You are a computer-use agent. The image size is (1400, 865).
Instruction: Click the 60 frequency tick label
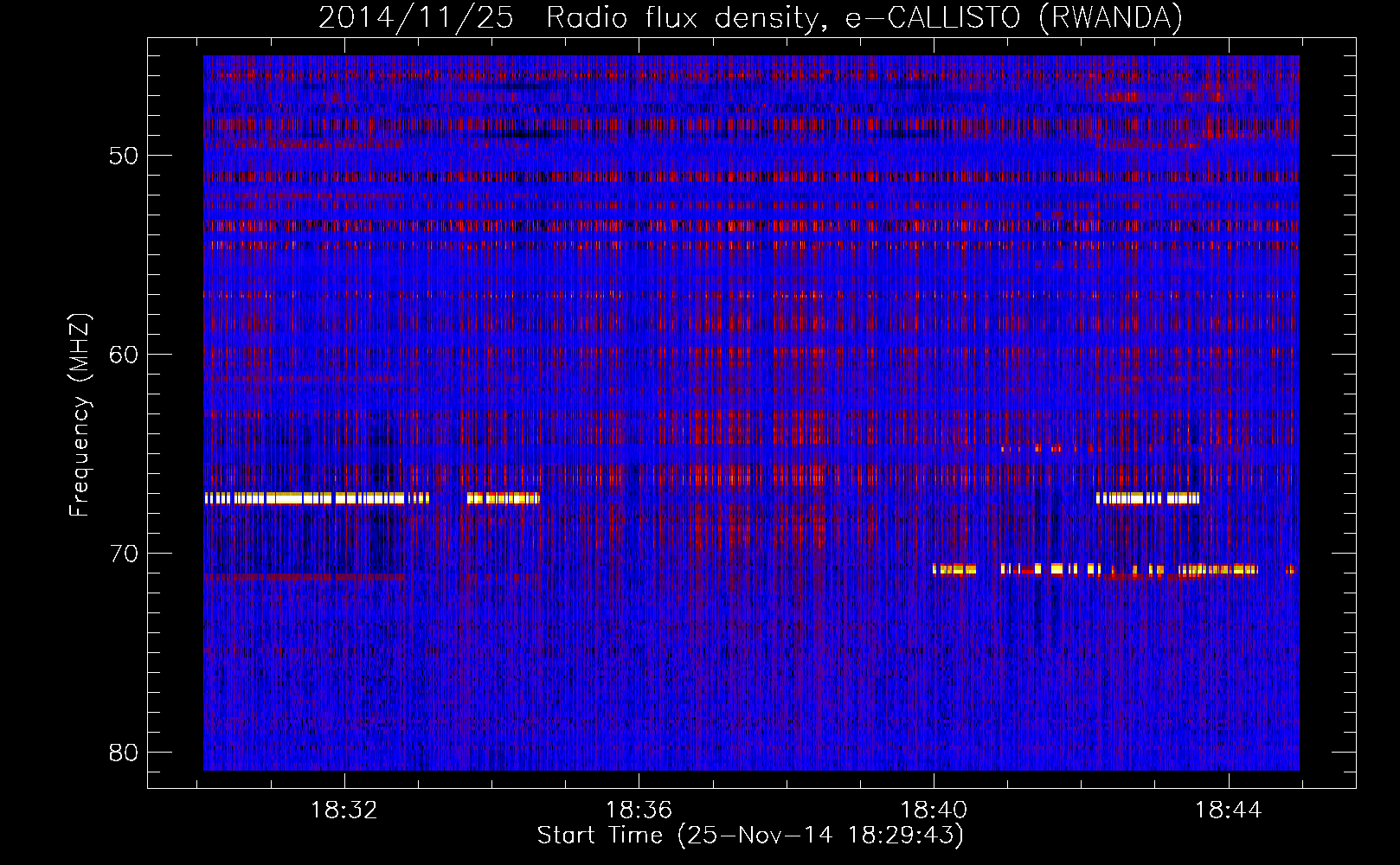(124, 355)
